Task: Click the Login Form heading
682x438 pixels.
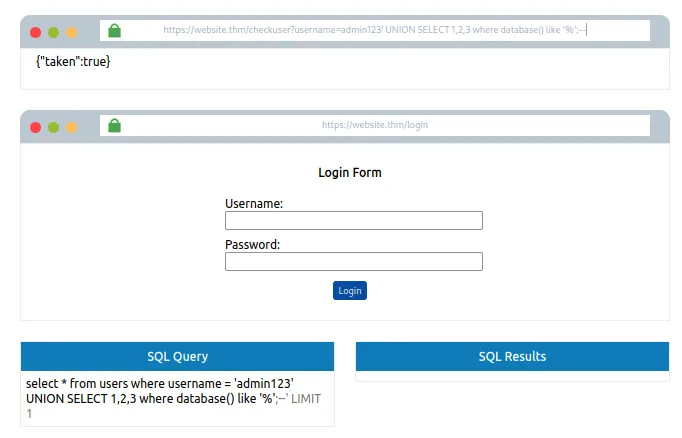Action: tap(350, 172)
